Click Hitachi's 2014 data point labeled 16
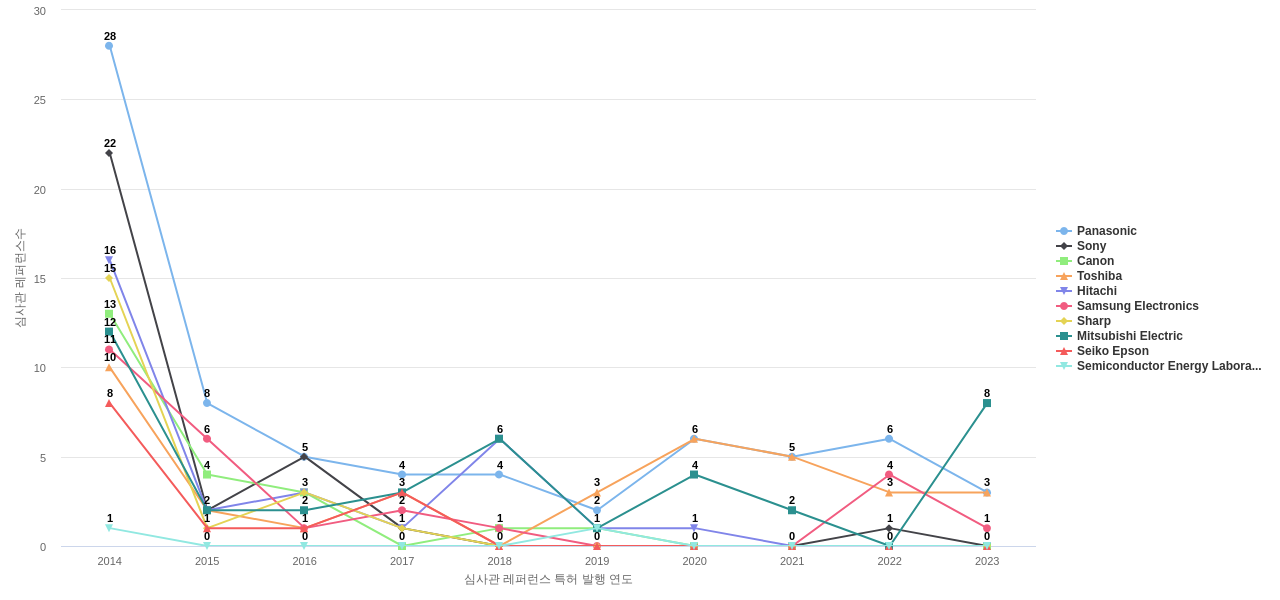Image resolution: width=1280 pixels, height=600 pixels. [x=109, y=260]
